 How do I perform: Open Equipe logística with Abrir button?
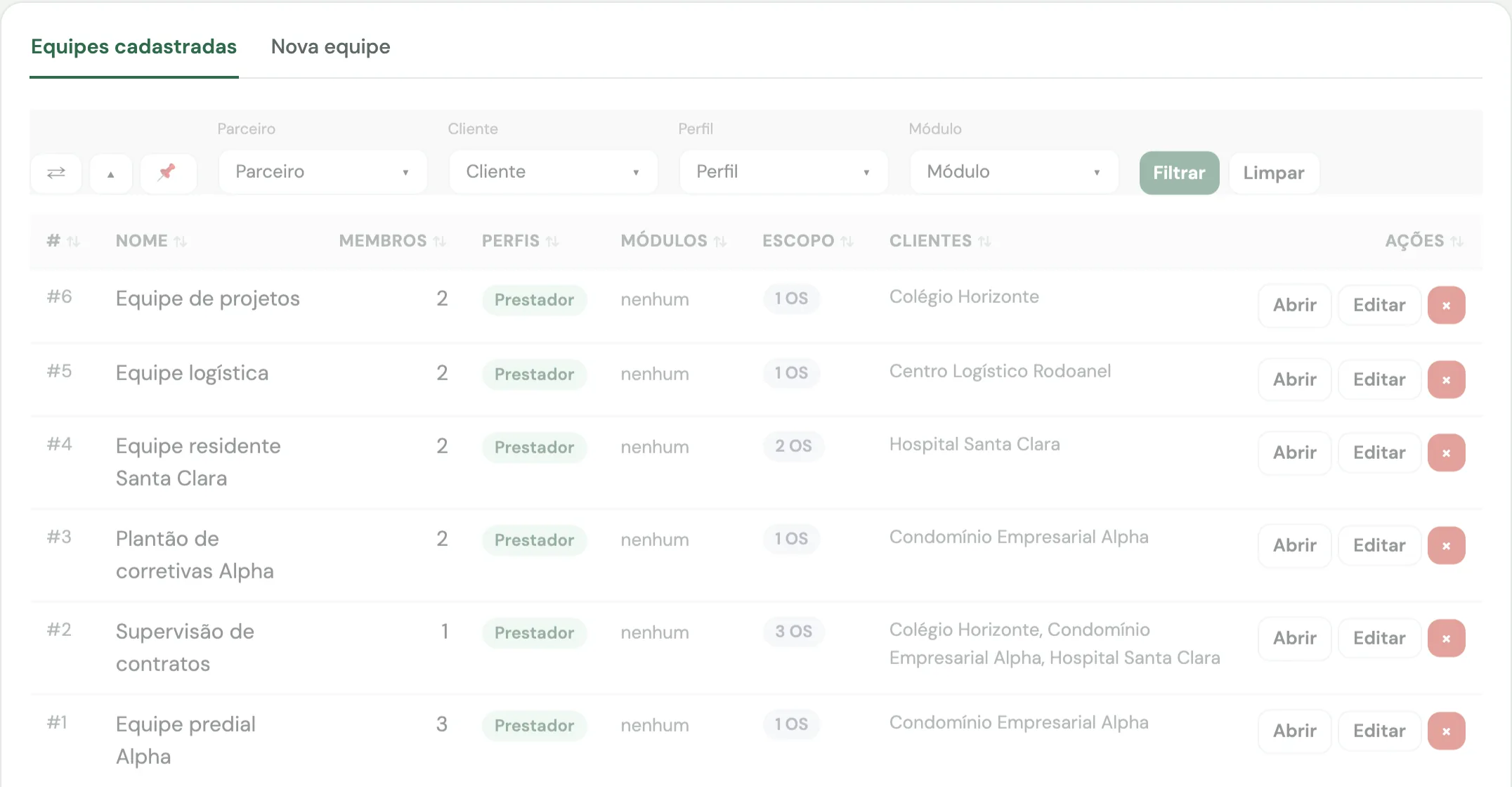(x=1294, y=380)
